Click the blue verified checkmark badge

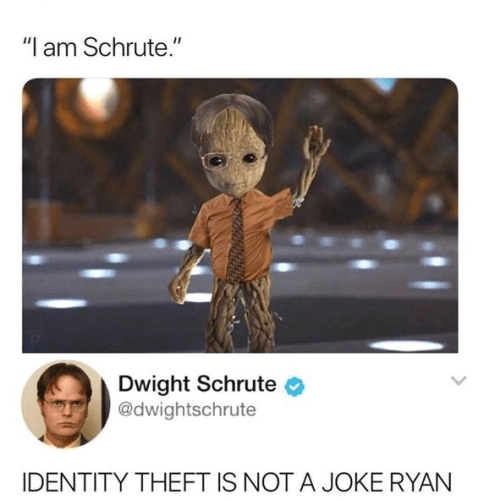294,386
